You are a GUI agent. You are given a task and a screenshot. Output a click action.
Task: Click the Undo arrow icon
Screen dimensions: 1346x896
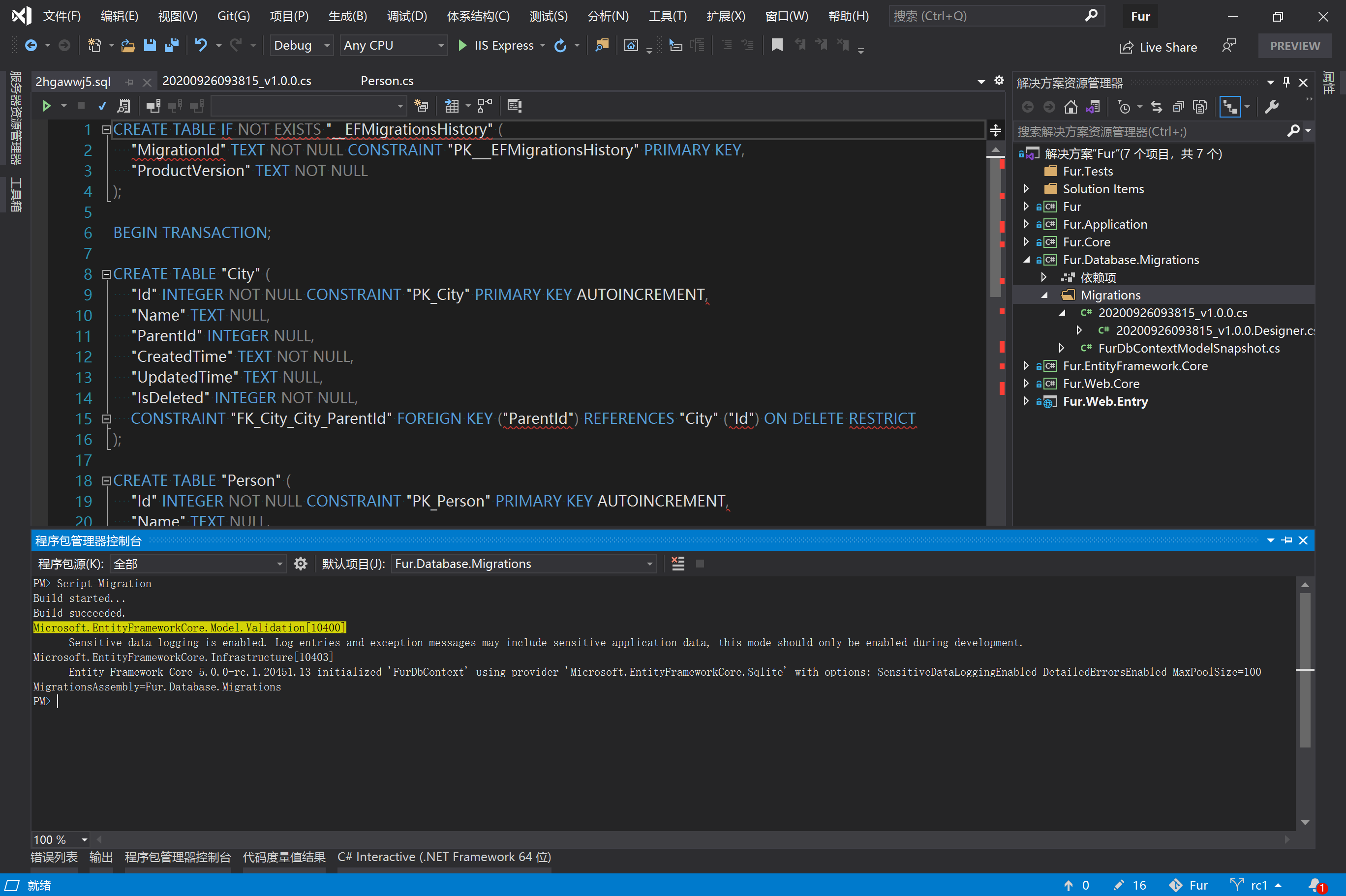201,45
